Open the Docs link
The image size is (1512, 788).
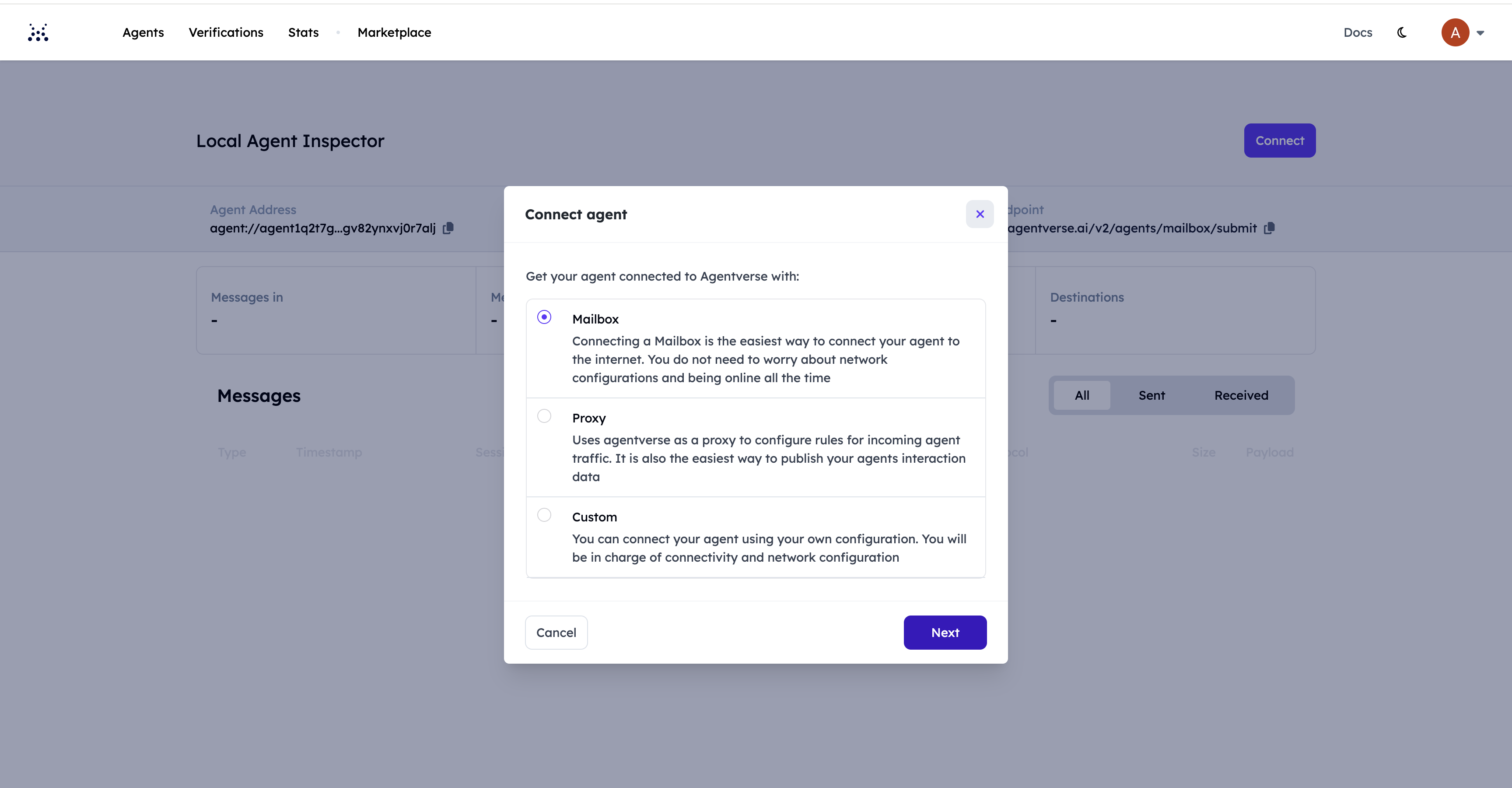pyautogui.click(x=1358, y=32)
